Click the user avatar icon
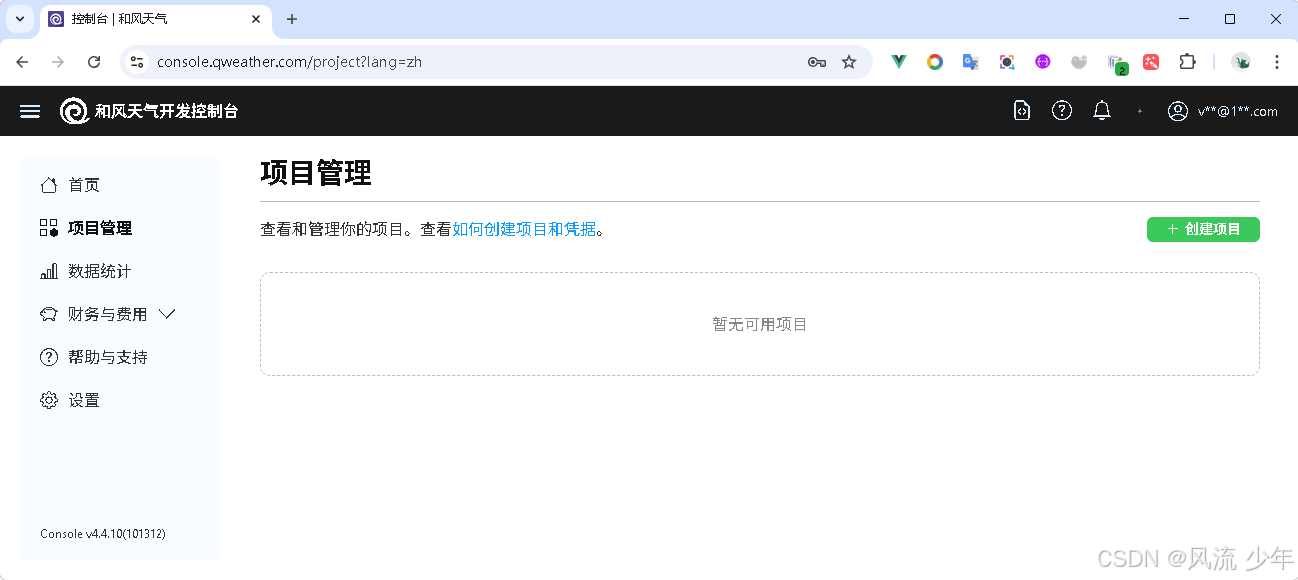 point(1178,111)
